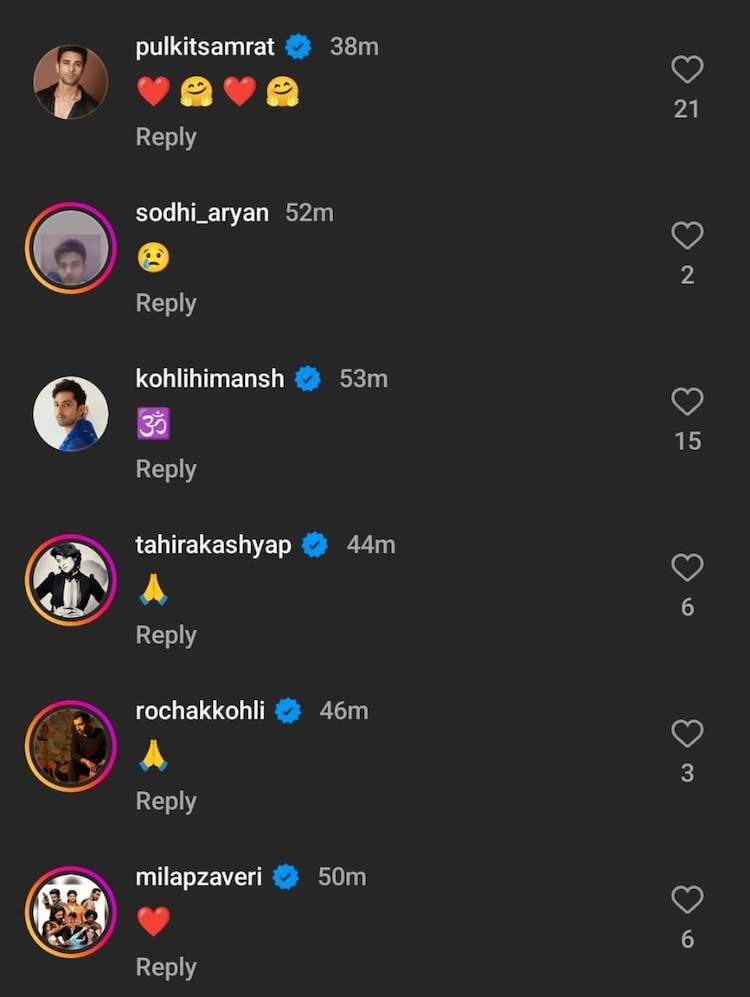Click the heart icon on kohlihimansh's comment
The height and width of the screenshot is (997, 750).
click(687, 402)
